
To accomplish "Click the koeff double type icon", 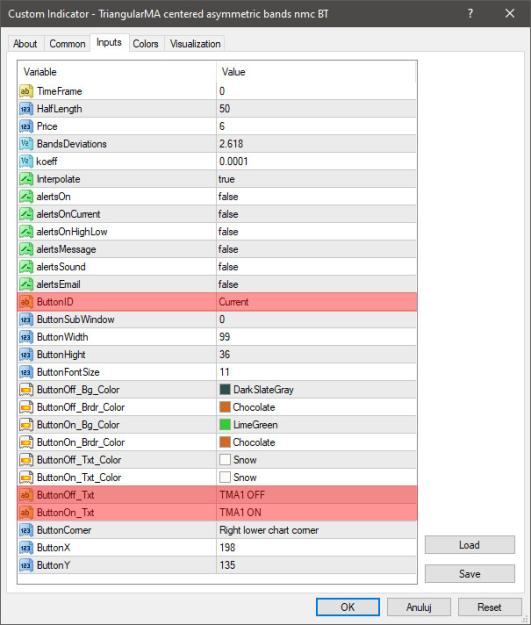I will coord(26,161).
